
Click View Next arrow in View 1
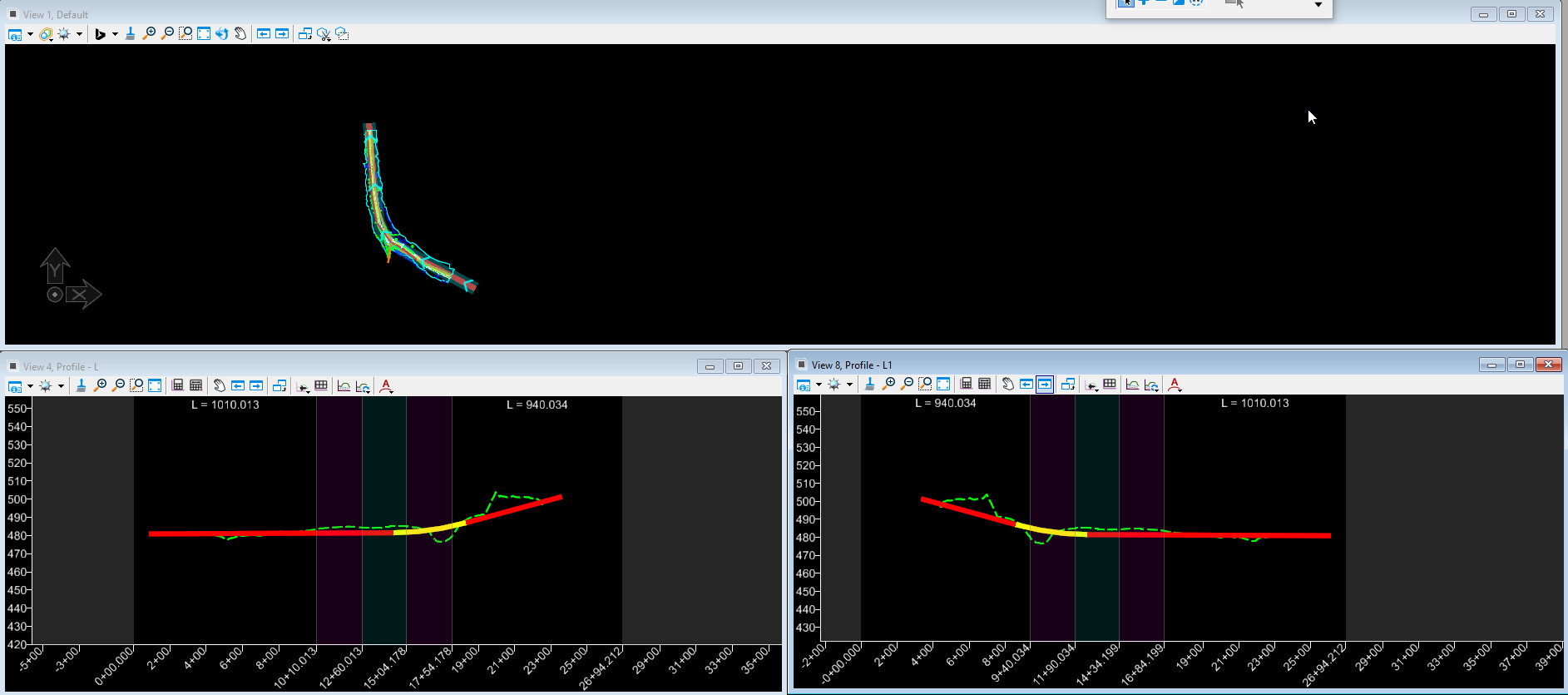(x=282, y=34)
